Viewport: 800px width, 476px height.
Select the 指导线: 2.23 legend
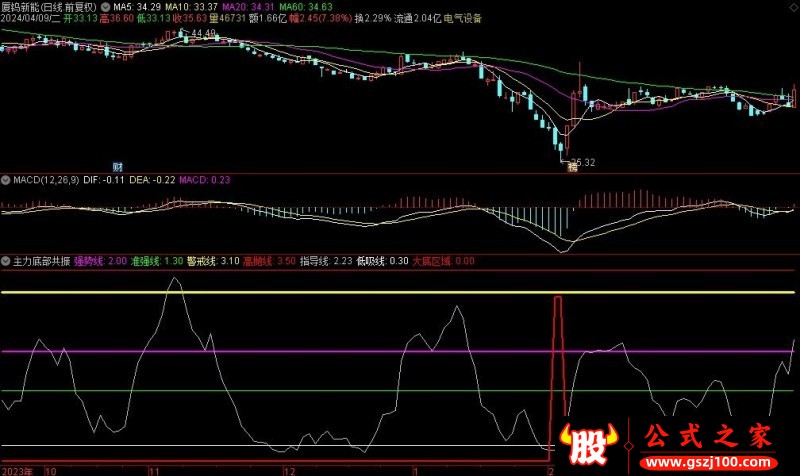tap(326, 261)
